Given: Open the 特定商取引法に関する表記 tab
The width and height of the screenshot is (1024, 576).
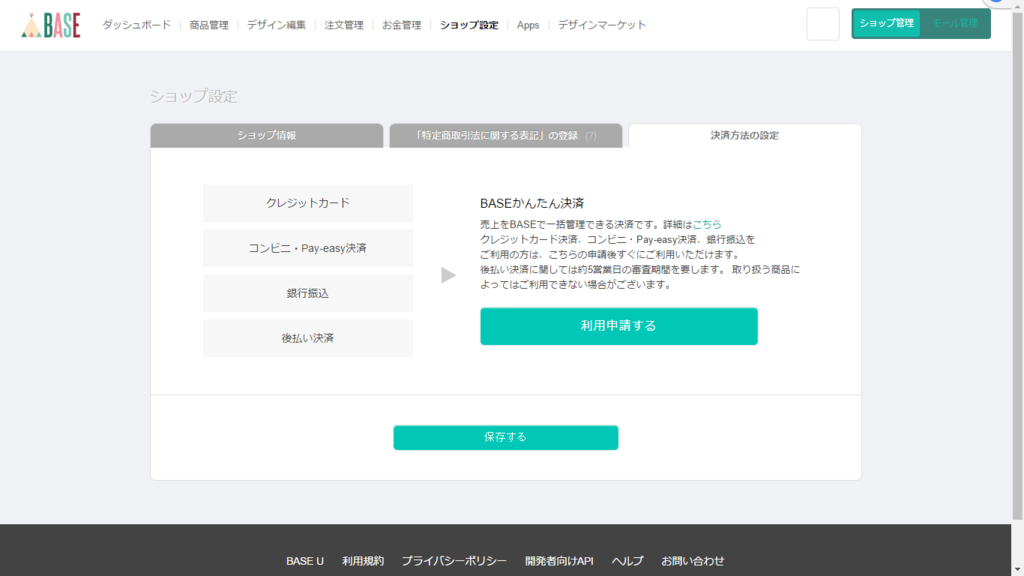Looking at the screenshot, I should (x=506, y=135).
